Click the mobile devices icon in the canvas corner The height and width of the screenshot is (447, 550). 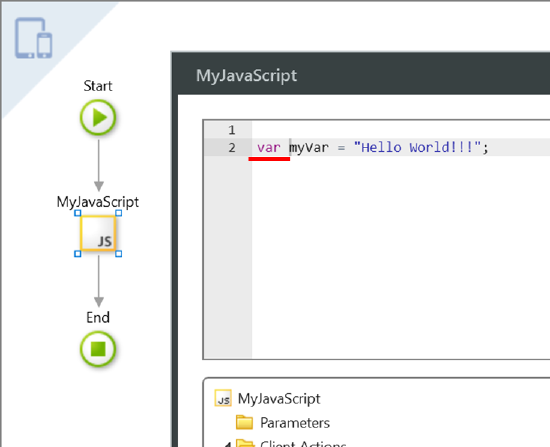click(x=34, y=38)
